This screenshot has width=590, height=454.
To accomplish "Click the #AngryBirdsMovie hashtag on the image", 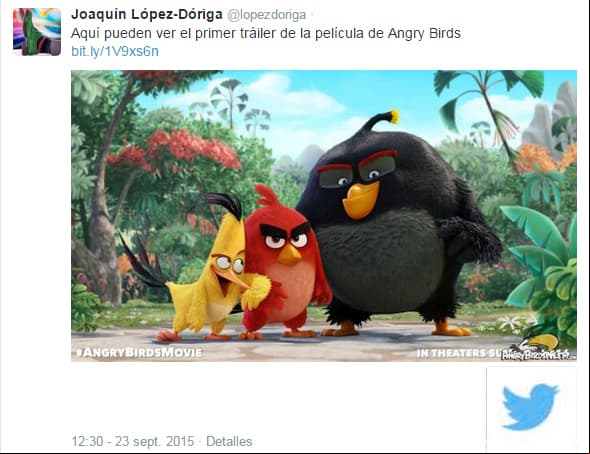I will pyautogui.click(x=139, y=352).
